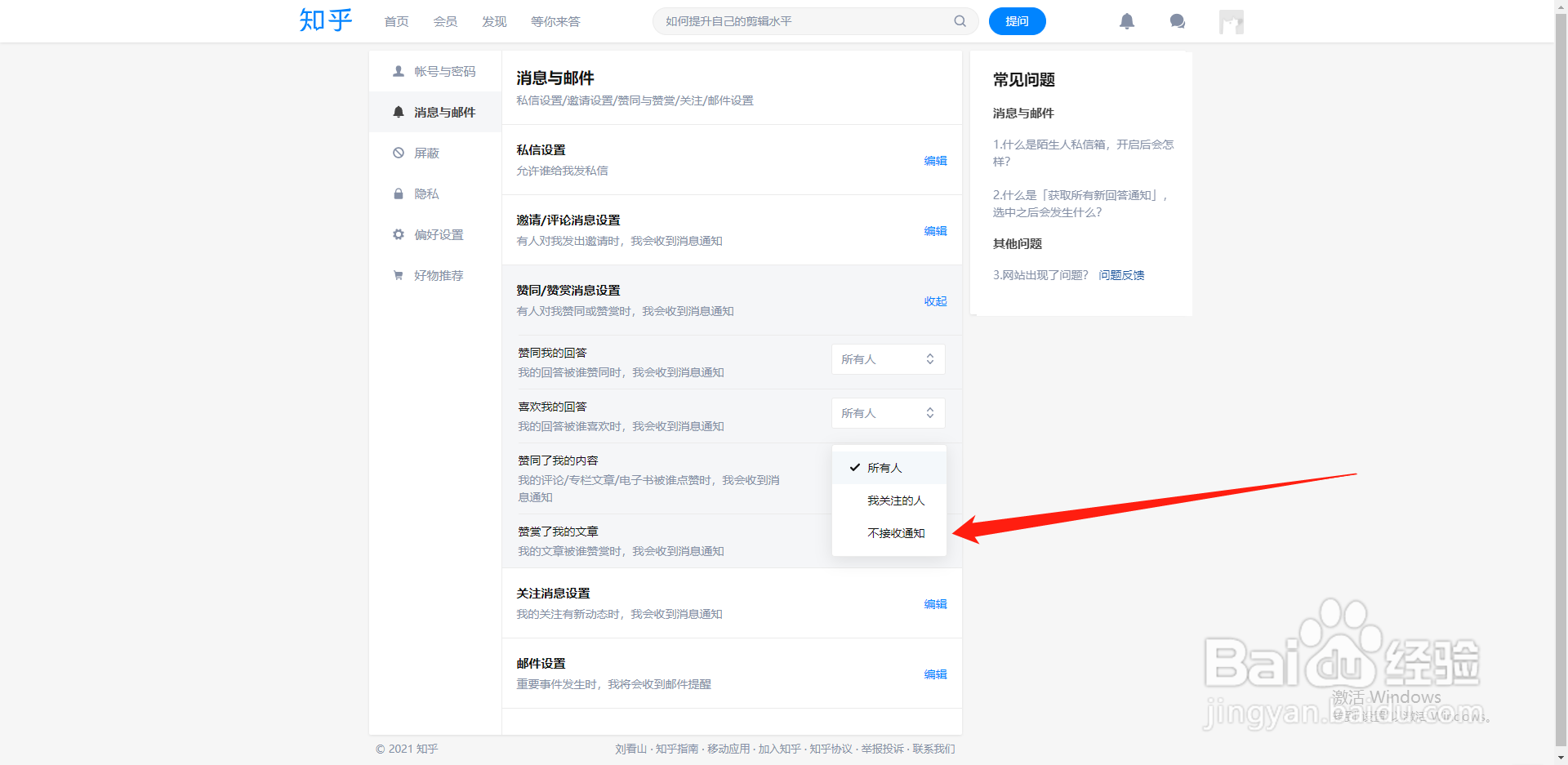Select 不接收通知 in the open dropdown

(896, 532)
